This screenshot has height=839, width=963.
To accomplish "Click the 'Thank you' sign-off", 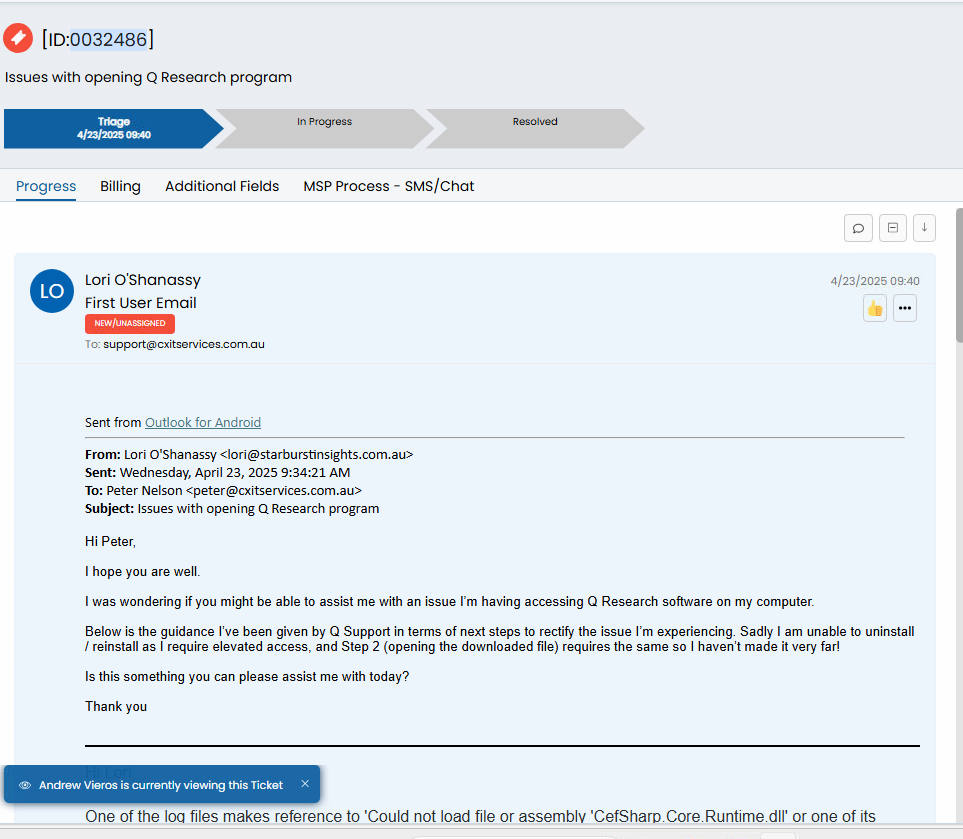I will click(x=115, y=706).
